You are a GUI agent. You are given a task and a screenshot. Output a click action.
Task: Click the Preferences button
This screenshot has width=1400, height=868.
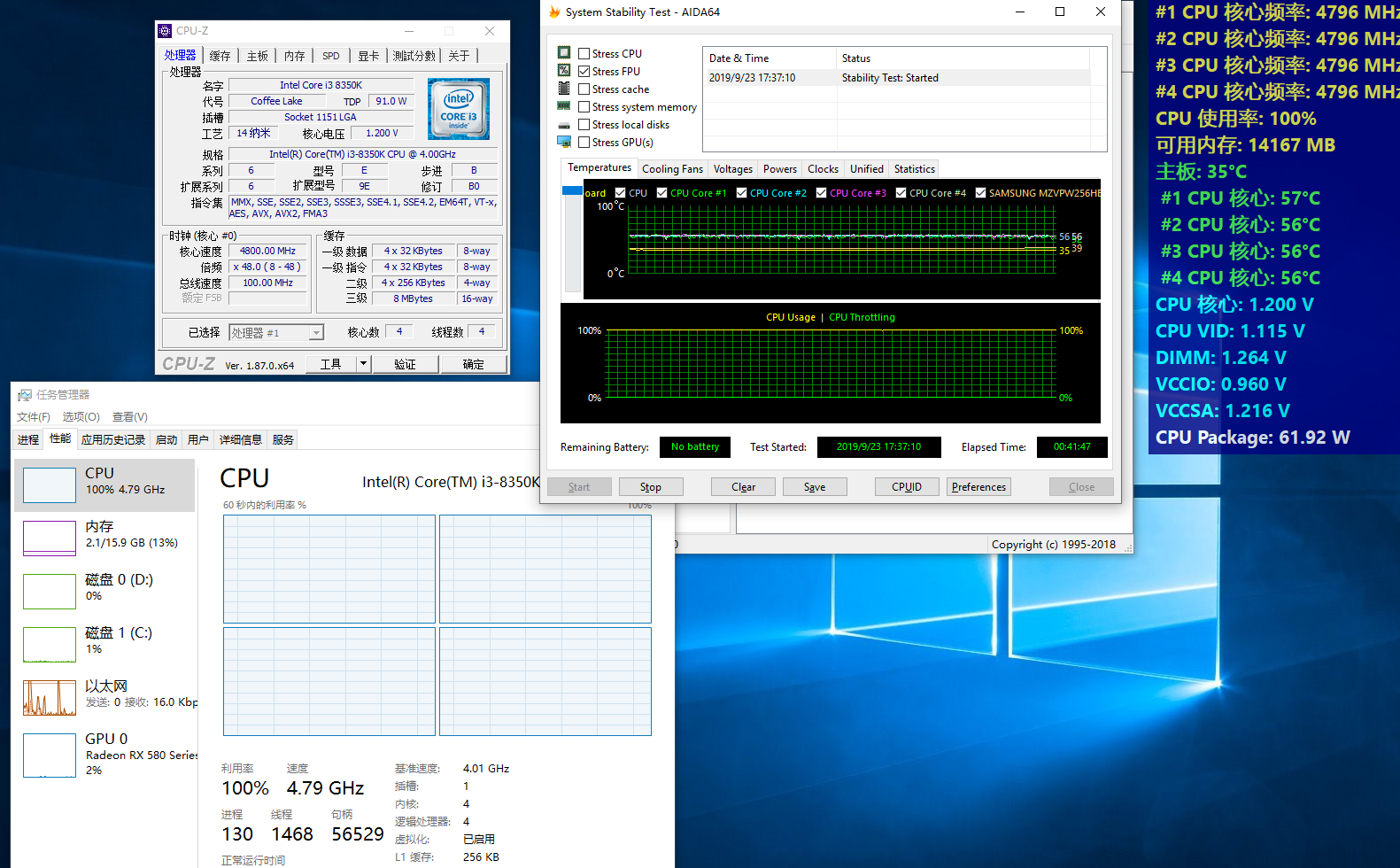point(978,487)
